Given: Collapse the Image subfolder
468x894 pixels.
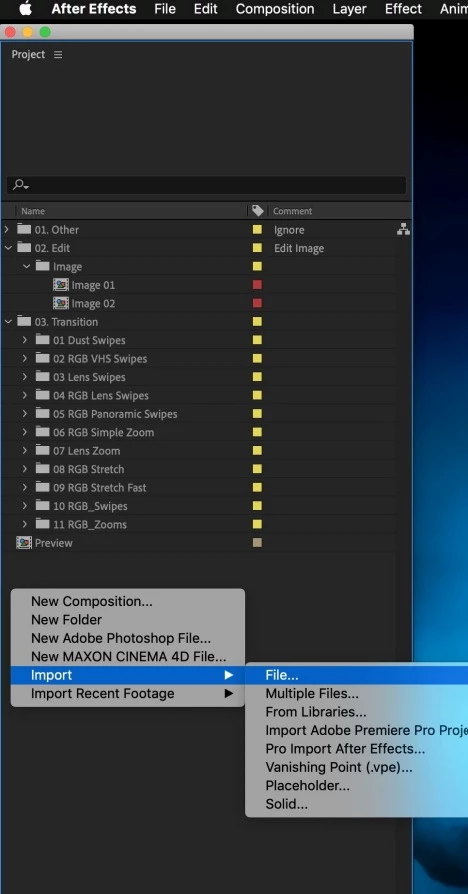Looking at the screenshot, I should (x=26, y=266).
